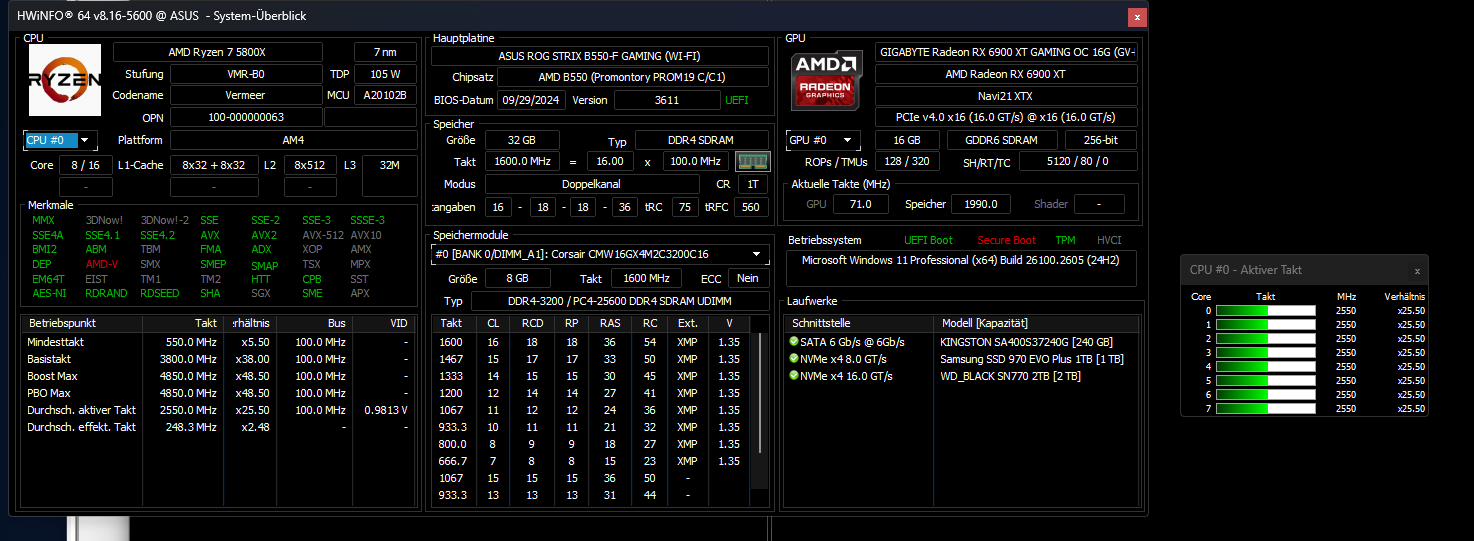Click the PCIe v4.0 x16 field
The width and height of the screenshot is (1474, 541).
point(1006,118)
